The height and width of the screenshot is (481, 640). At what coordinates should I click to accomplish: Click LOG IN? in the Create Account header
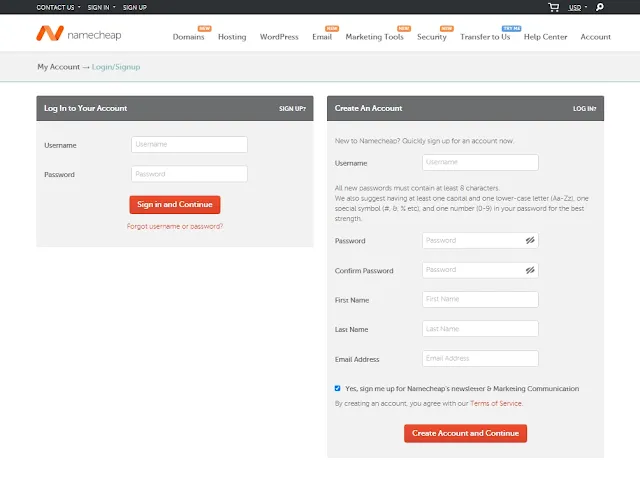584,109
